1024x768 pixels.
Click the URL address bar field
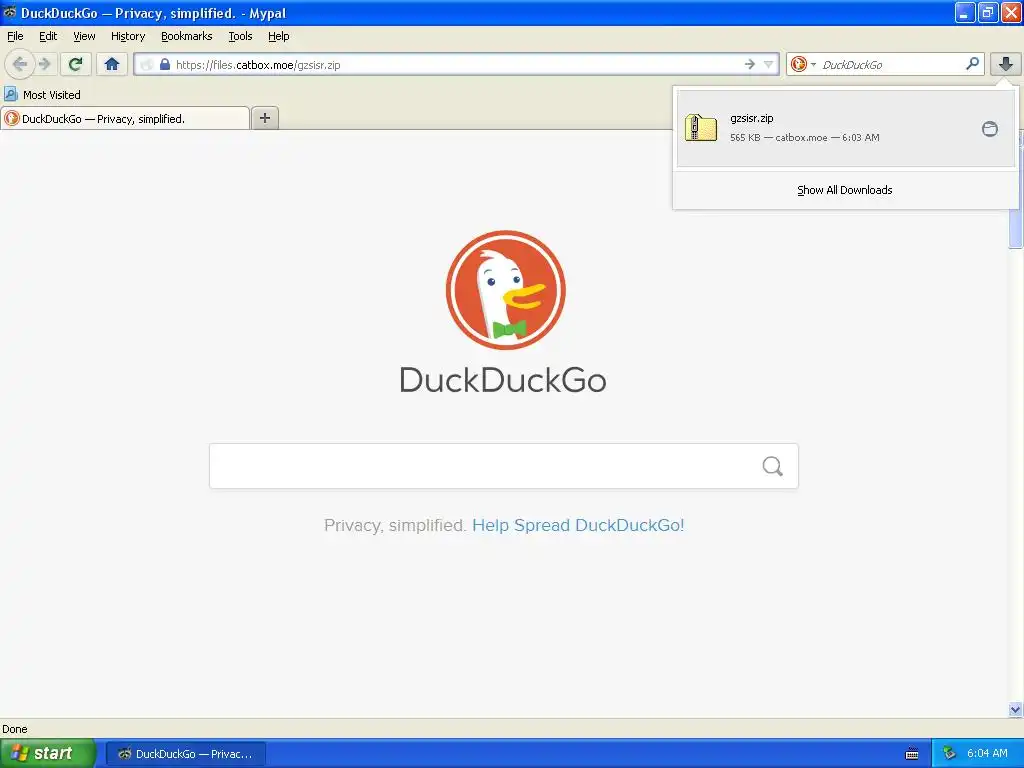click(x=457, y=64)
